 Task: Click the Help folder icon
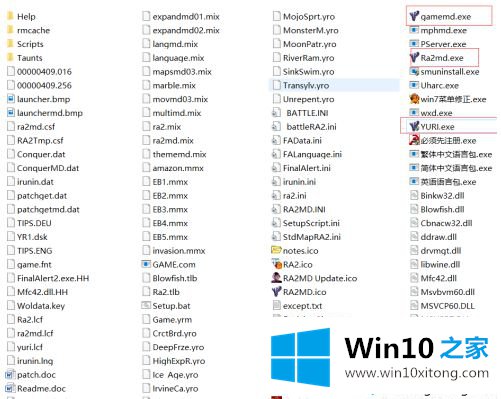coord(10,16)
